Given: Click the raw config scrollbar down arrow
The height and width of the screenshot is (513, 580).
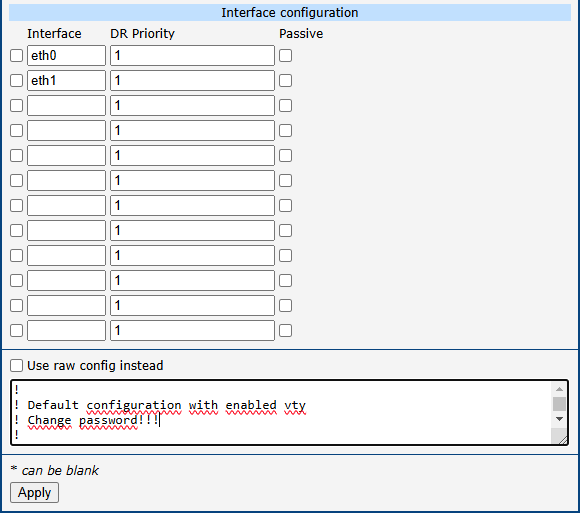Looking at the screenshot, I should [559, 419].
